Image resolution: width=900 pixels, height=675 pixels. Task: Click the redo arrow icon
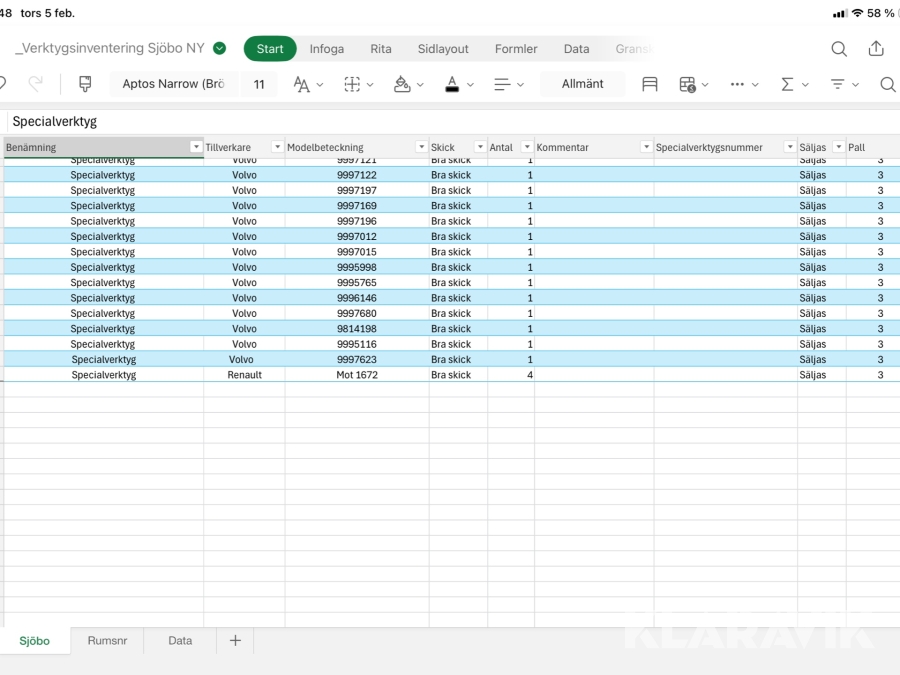pos(36,84)
